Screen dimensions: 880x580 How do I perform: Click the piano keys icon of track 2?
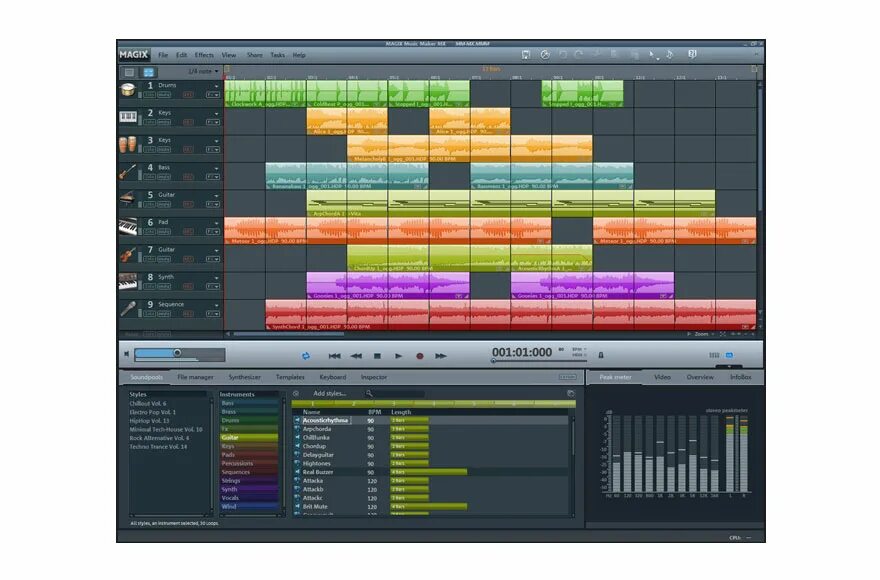pos(128,117)
